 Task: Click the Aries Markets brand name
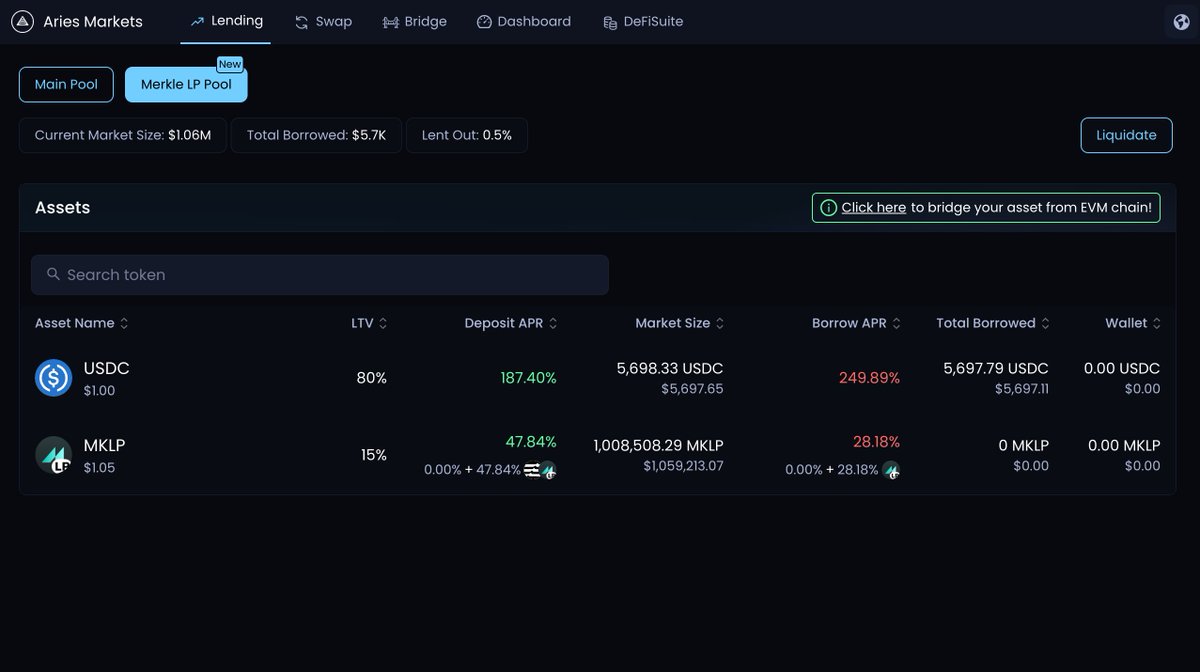pyautogui.click(x=93, y=21)
